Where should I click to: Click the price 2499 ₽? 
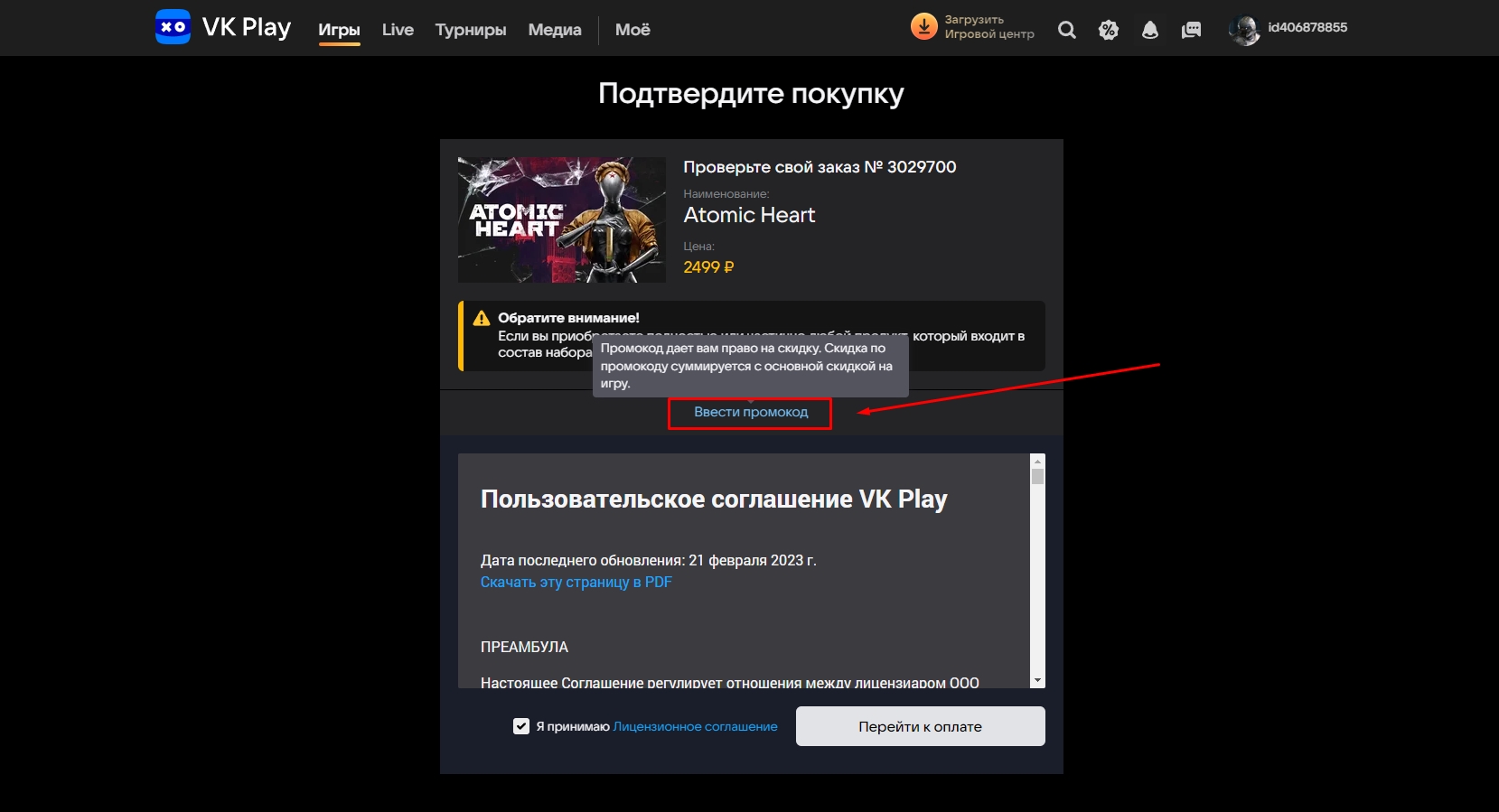[x=708, y=267]
